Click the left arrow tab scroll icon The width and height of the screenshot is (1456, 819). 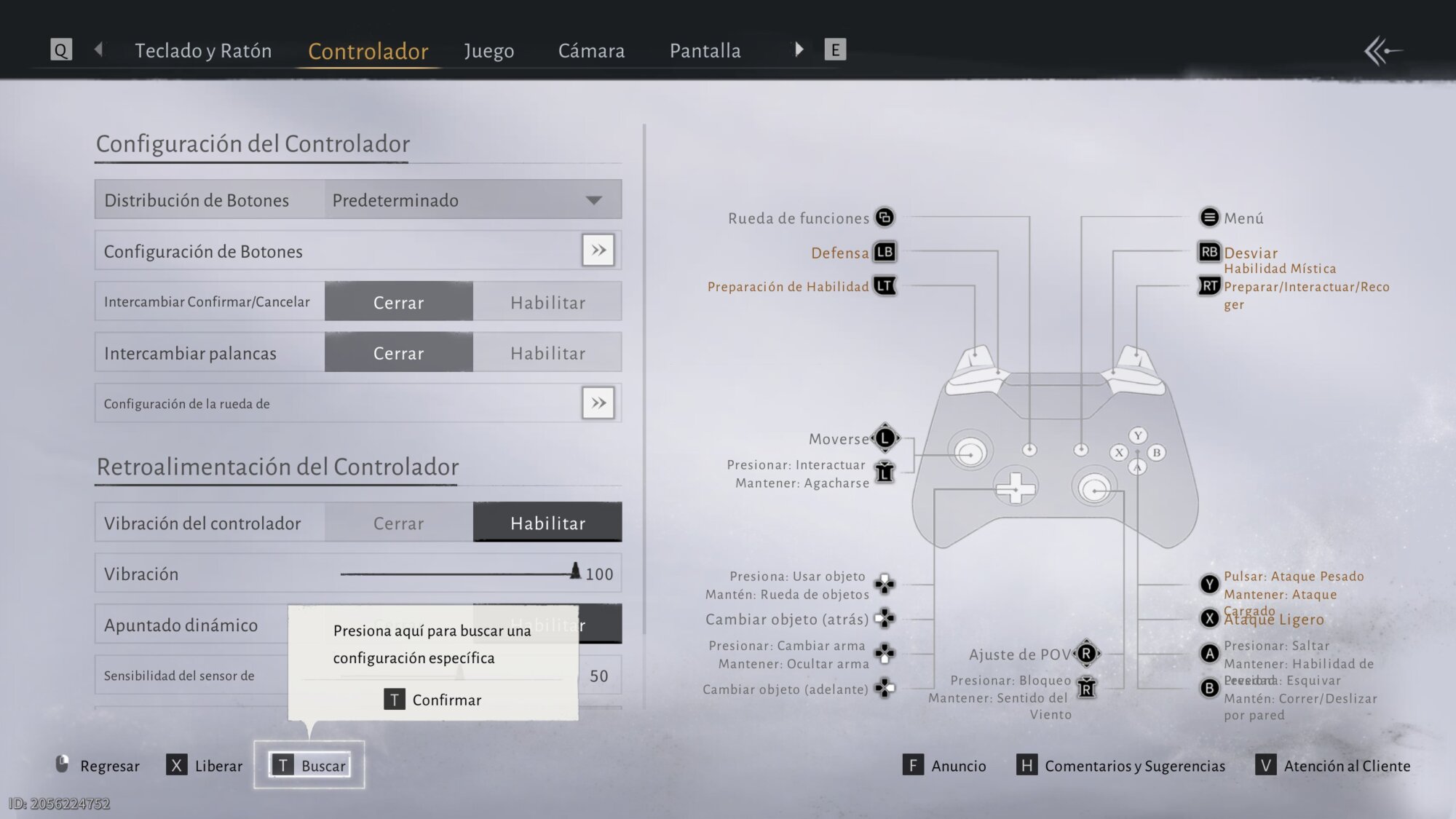[x=99, y=50]
